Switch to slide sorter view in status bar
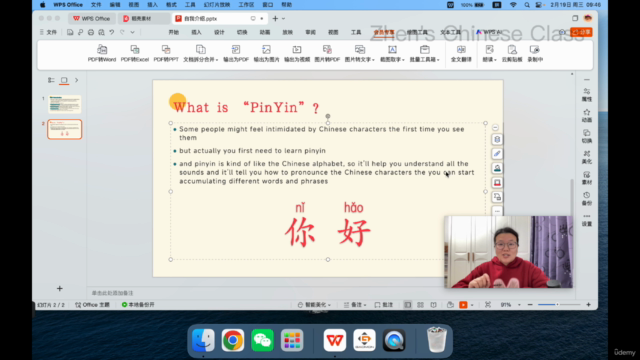 [420, 305]
